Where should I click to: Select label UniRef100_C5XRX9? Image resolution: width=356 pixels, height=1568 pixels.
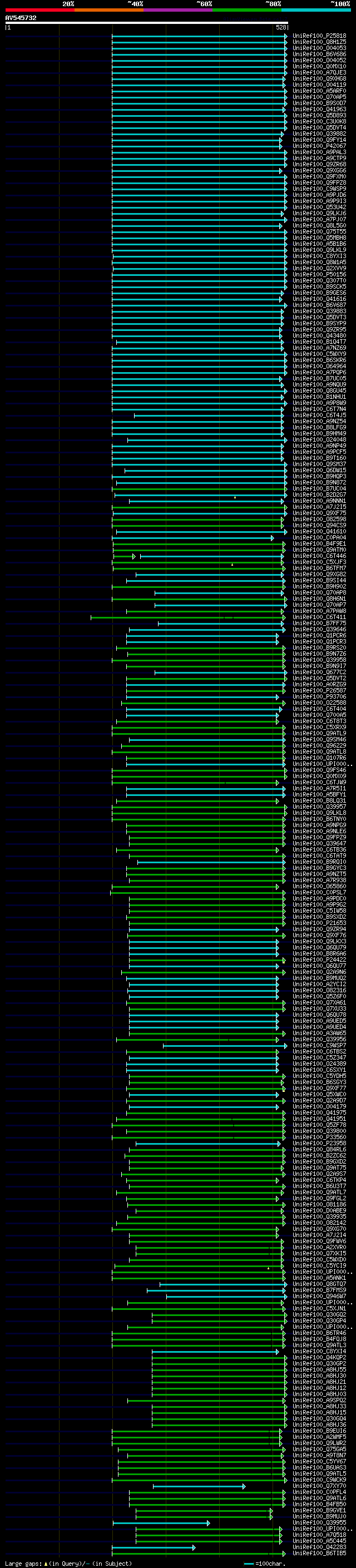pyautogui.click(x=319, y=728)
